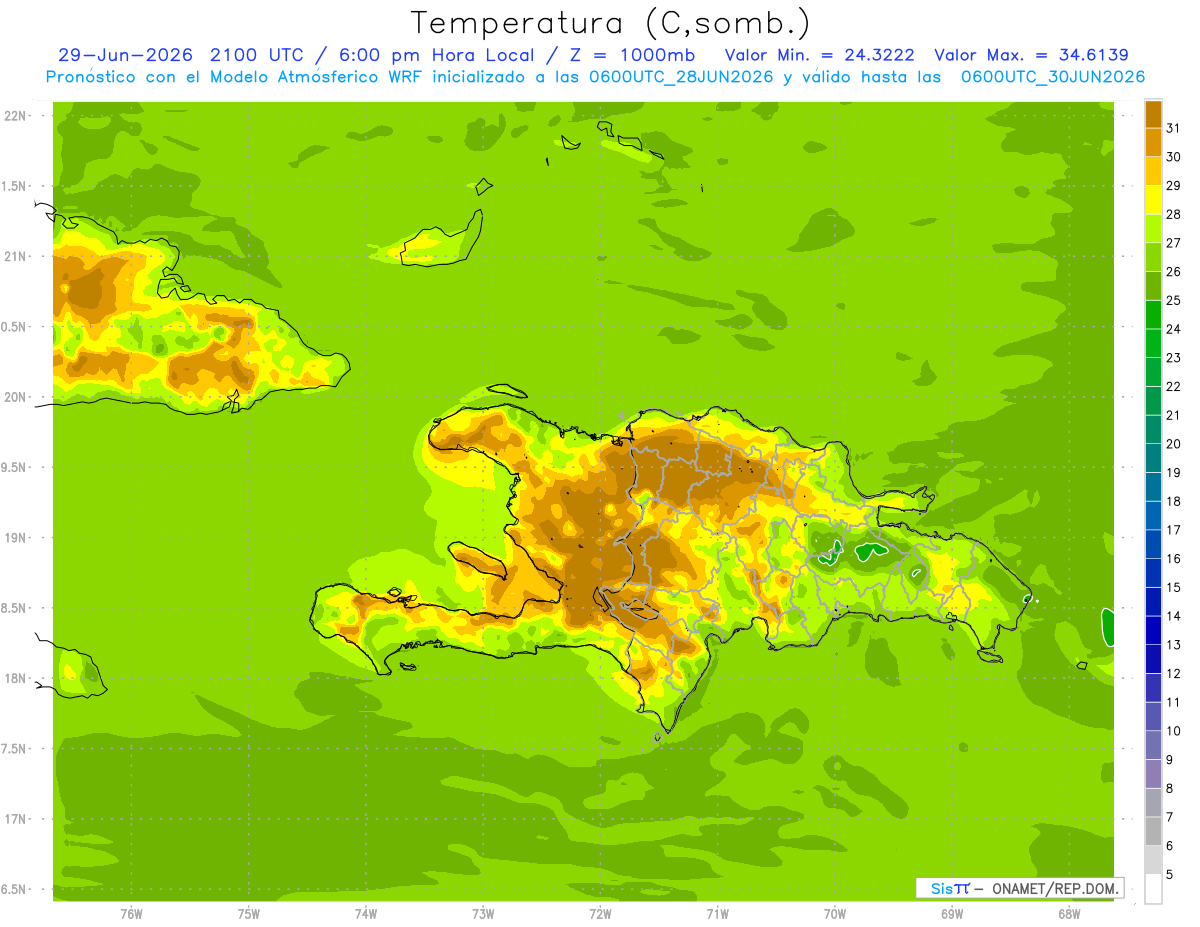This screenshot has width=1200, height=927.
Task: Click the "71W" longitude axis label
Action: pos(717,913)
